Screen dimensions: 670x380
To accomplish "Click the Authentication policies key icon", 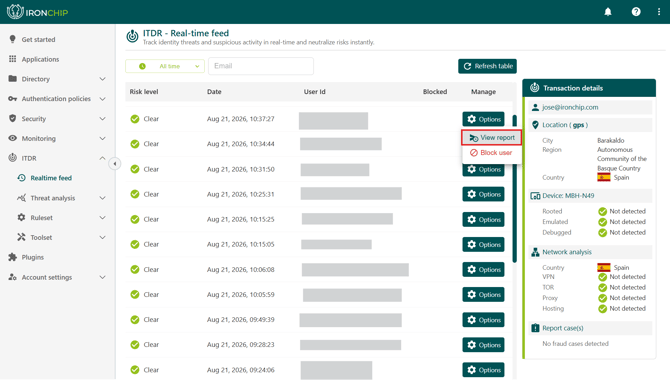I will (12, 99).
